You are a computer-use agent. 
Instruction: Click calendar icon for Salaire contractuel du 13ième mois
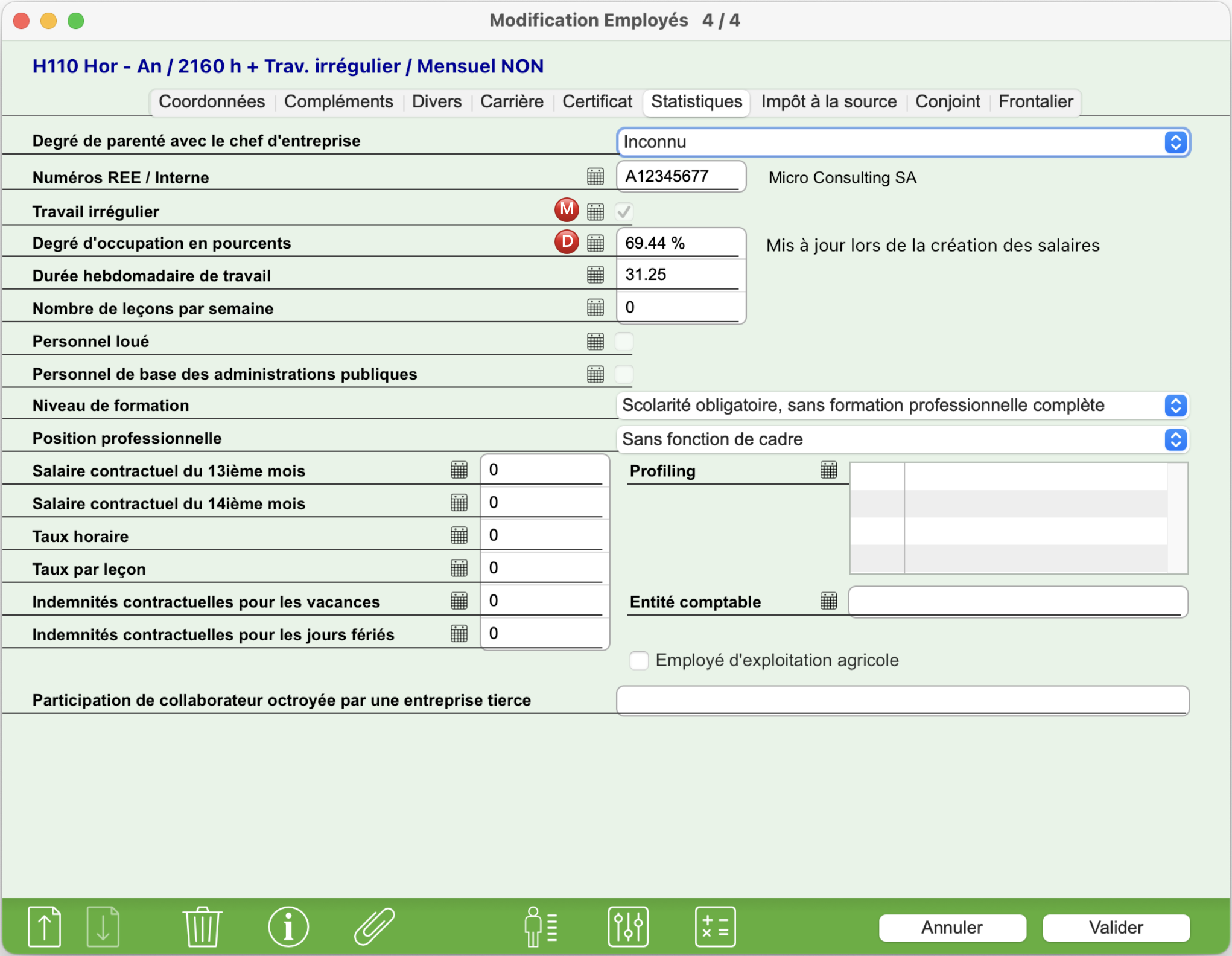pos(459,470)
